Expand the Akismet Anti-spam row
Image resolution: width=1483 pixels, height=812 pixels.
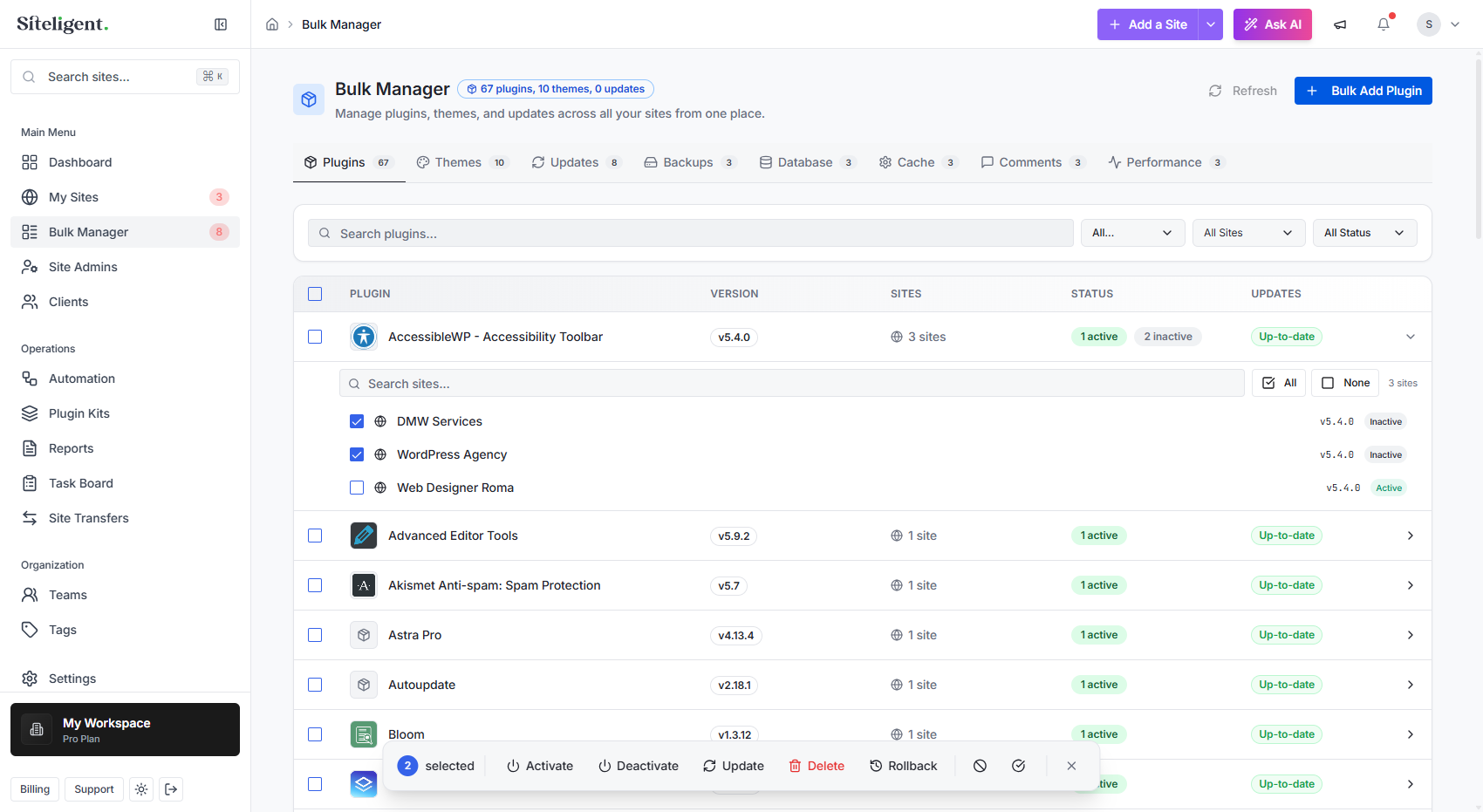[1411, 585]
